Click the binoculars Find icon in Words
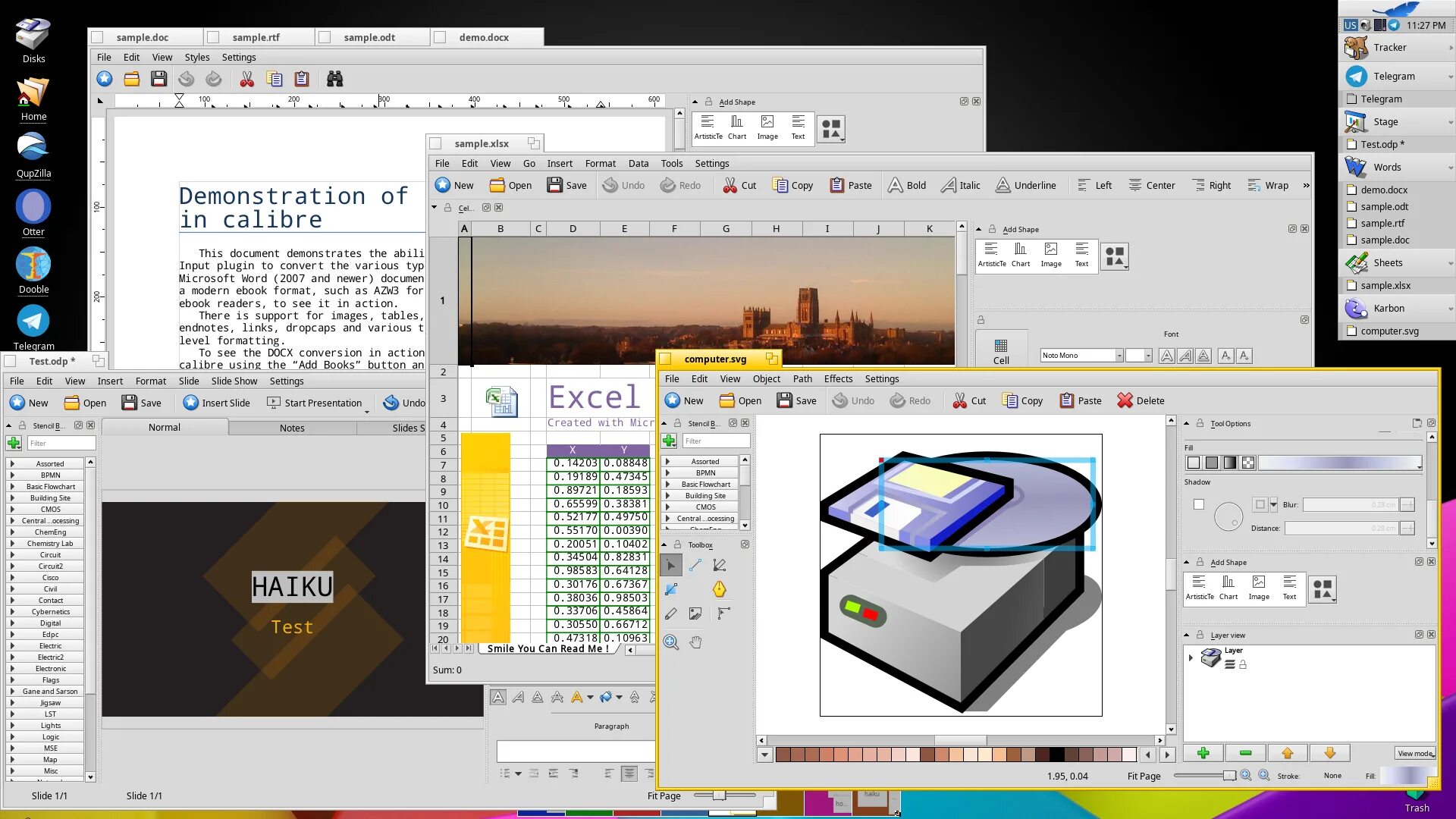 (334, 79)
